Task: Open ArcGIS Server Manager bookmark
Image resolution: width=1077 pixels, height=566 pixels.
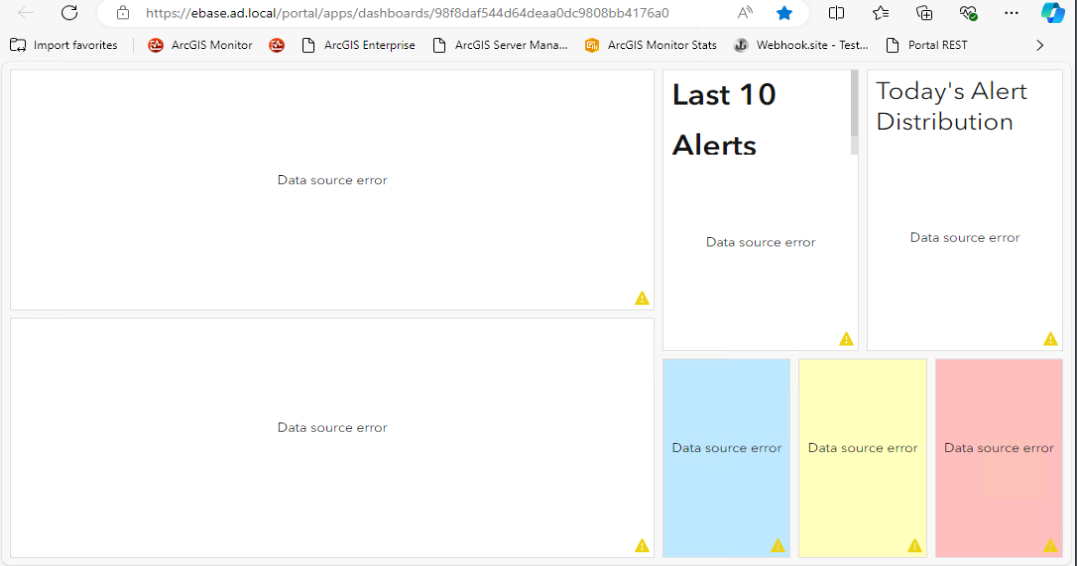Action: [499, 45]
